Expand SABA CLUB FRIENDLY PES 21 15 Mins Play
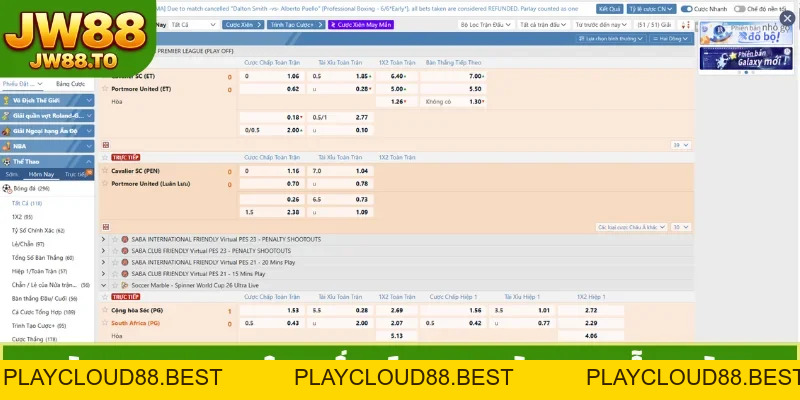800x400 pixels. click(104, 274)
